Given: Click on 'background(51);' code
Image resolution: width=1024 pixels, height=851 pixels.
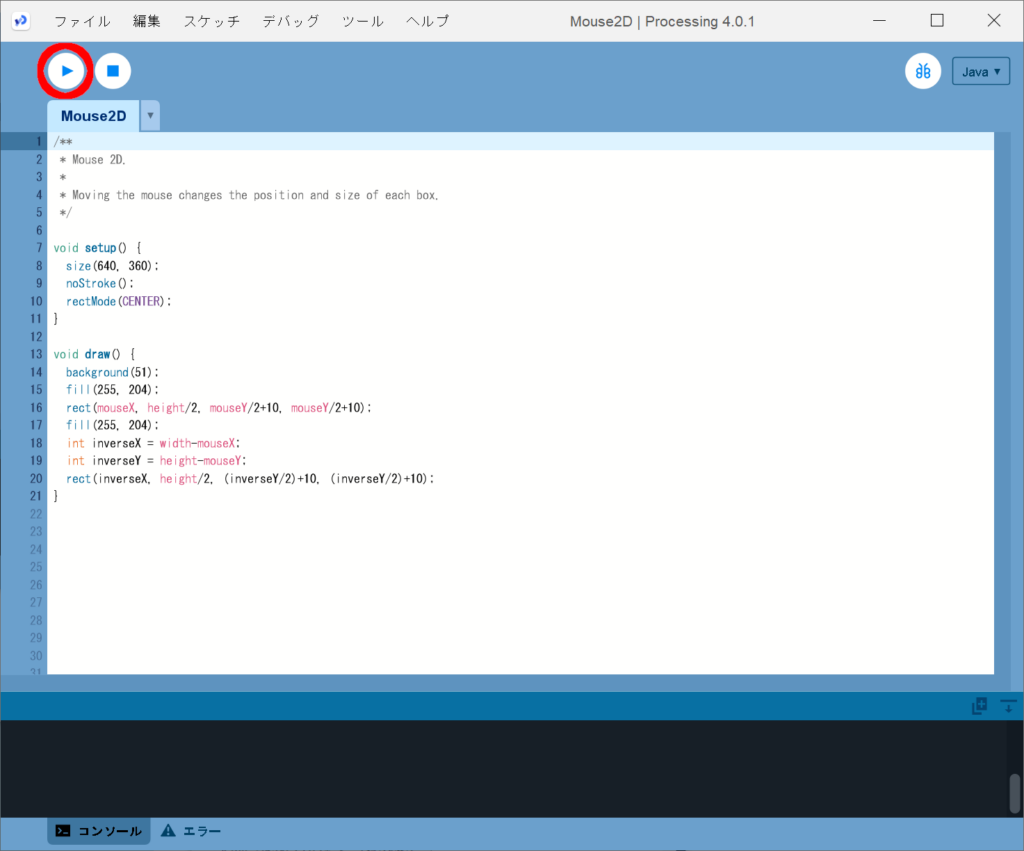Looking at the screenshot, I should click(112, 372).
